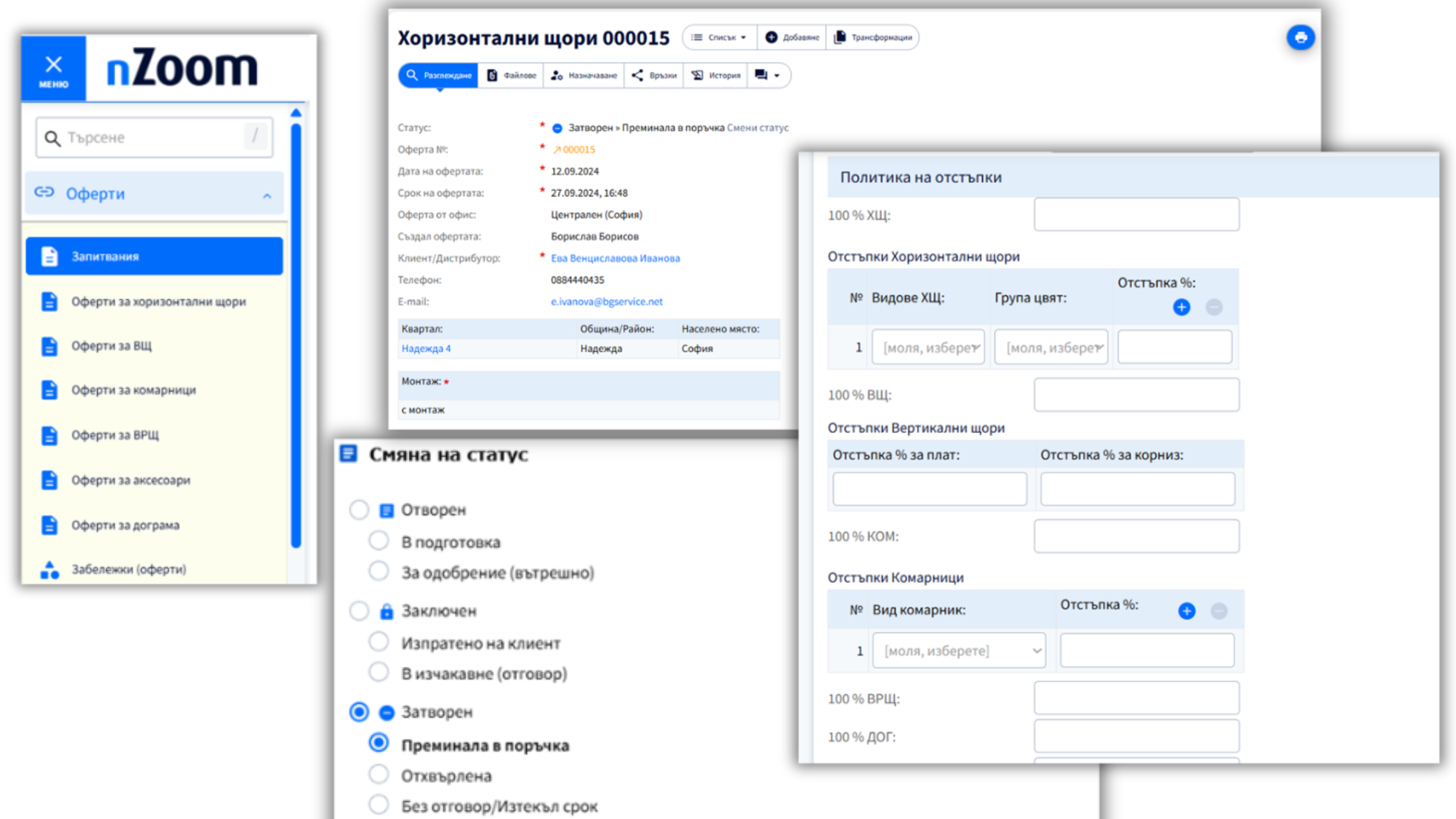Select the Заключен status radio button
1456x819 pixels.
pyautogui.click(x=359, y=611)
